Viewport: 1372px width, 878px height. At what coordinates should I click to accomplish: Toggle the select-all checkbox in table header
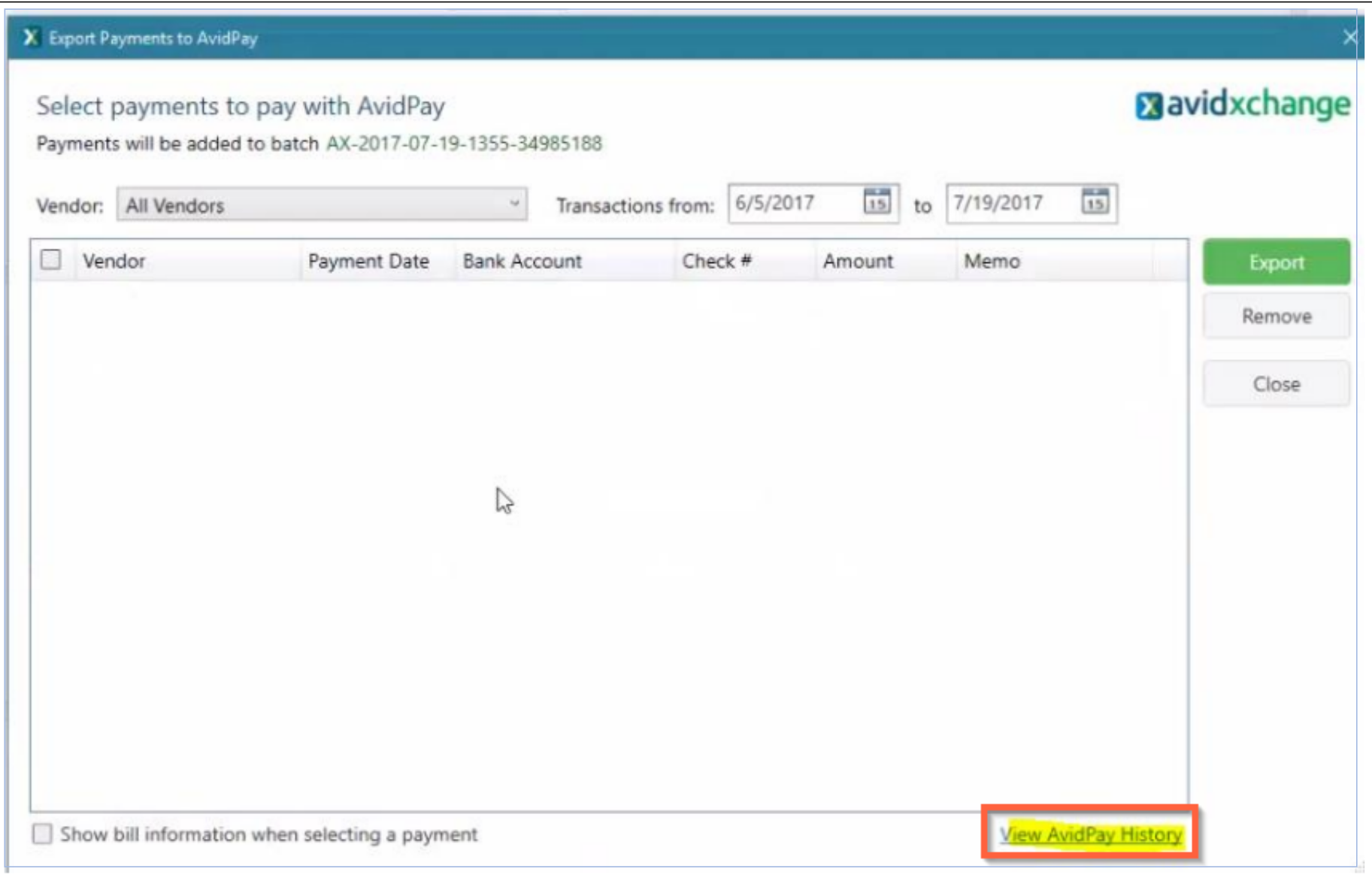51,260
